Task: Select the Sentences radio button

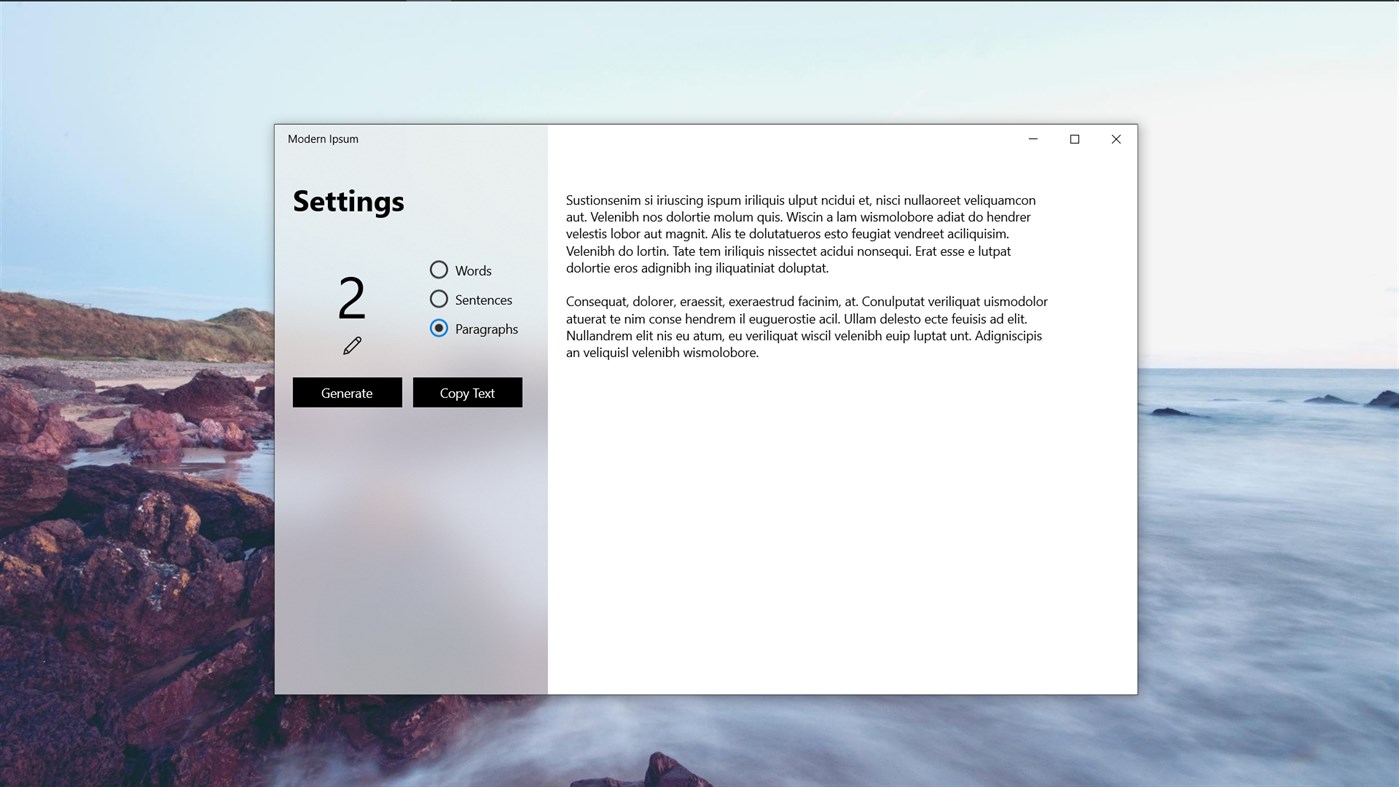Action: [x=438, y=299]
